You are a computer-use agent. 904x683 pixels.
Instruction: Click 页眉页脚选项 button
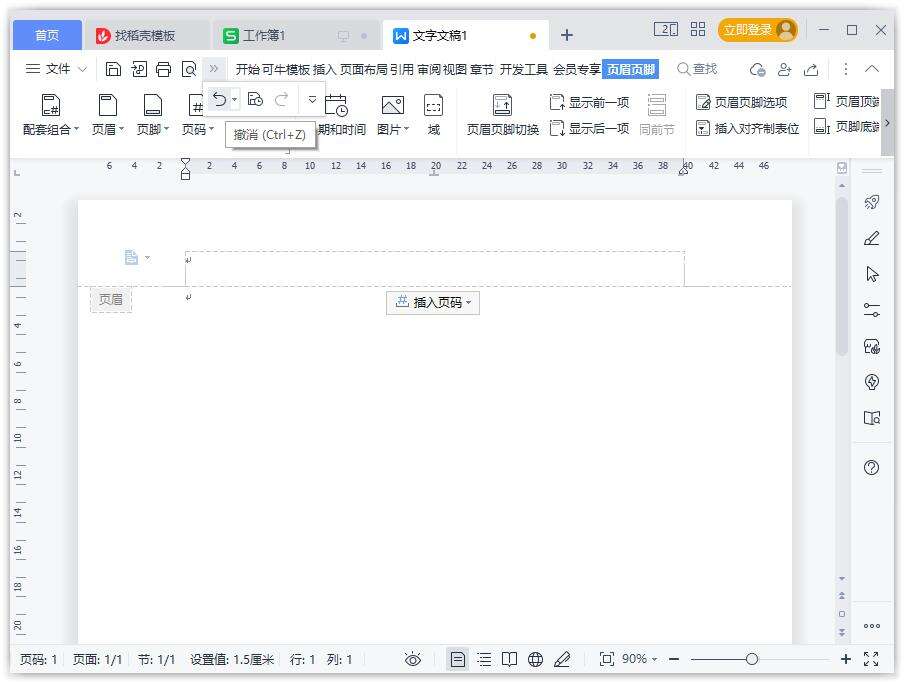point(742,102)
